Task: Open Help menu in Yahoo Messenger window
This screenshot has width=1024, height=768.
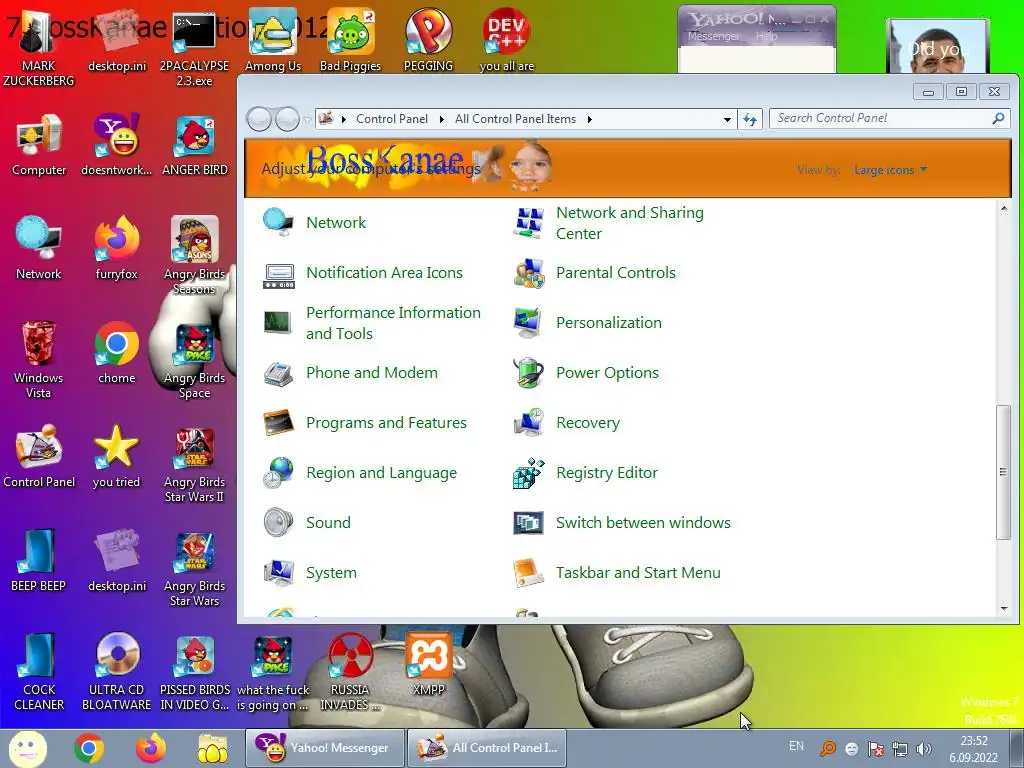Action: click(766, 37)
